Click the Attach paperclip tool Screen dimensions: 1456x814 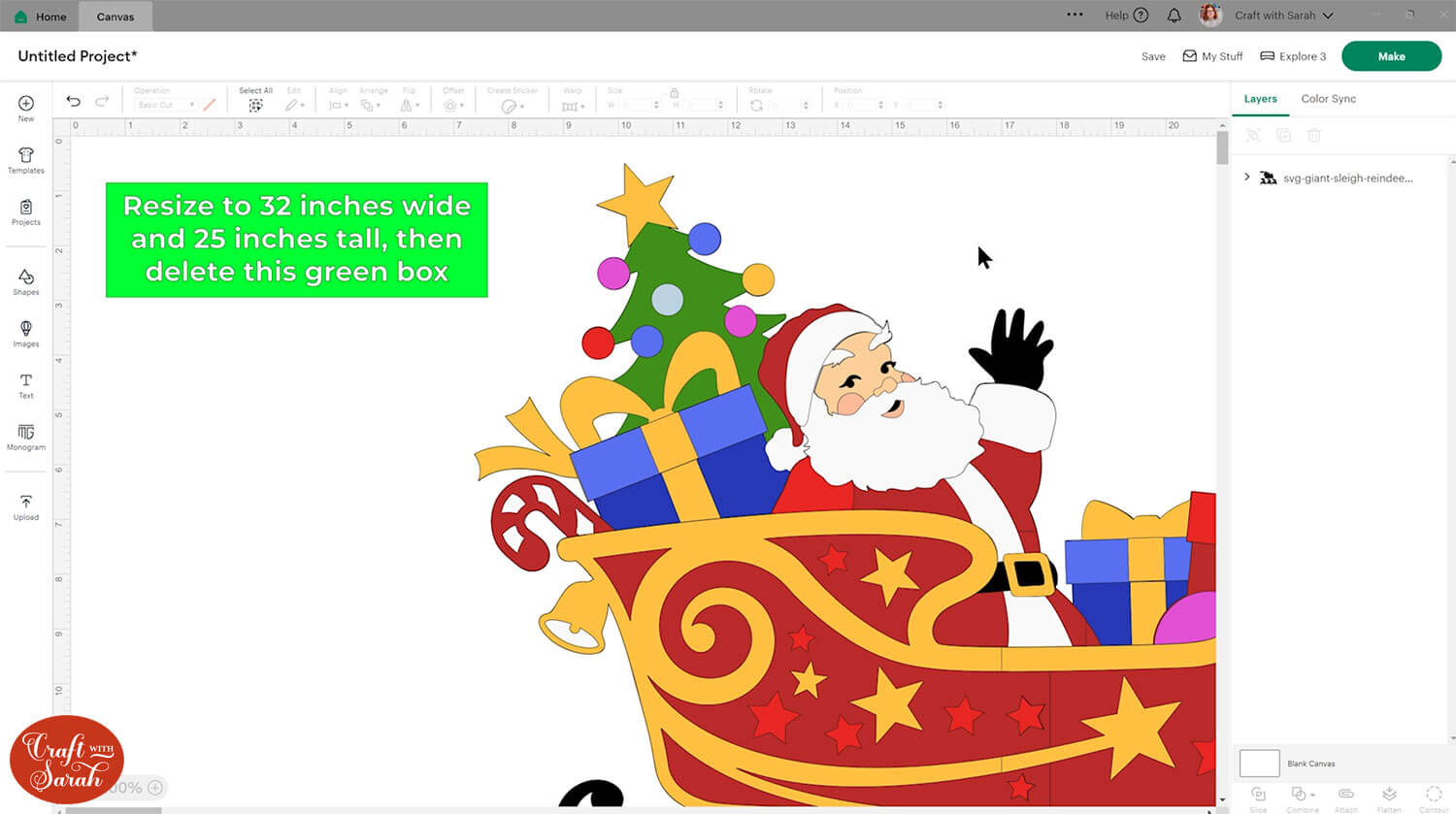pyautogui.click(x=1345, y=798)
